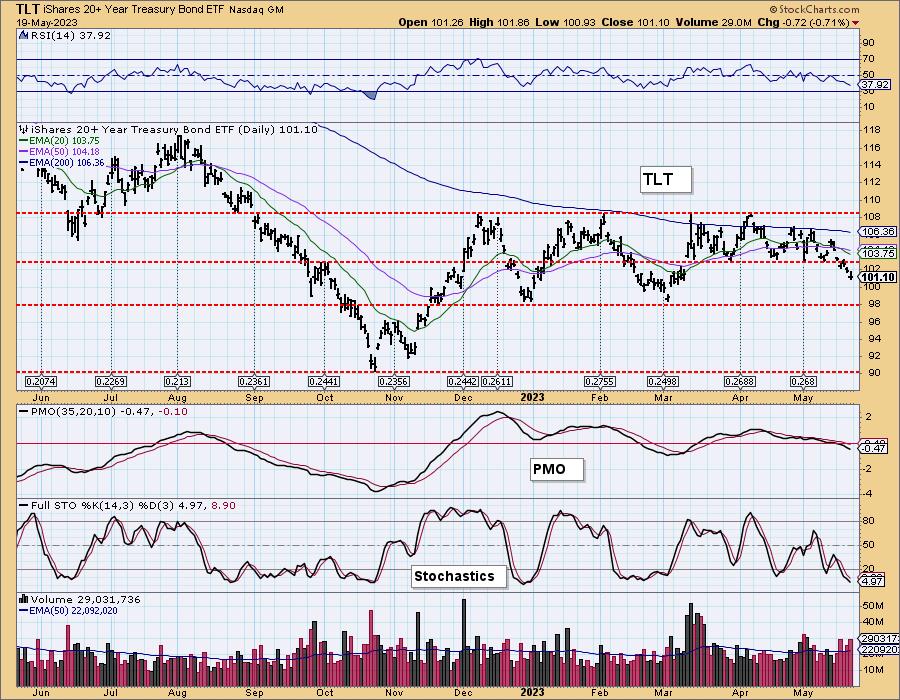
Task: Click the TLT ticker symbol in header
Action: [29, 9]
